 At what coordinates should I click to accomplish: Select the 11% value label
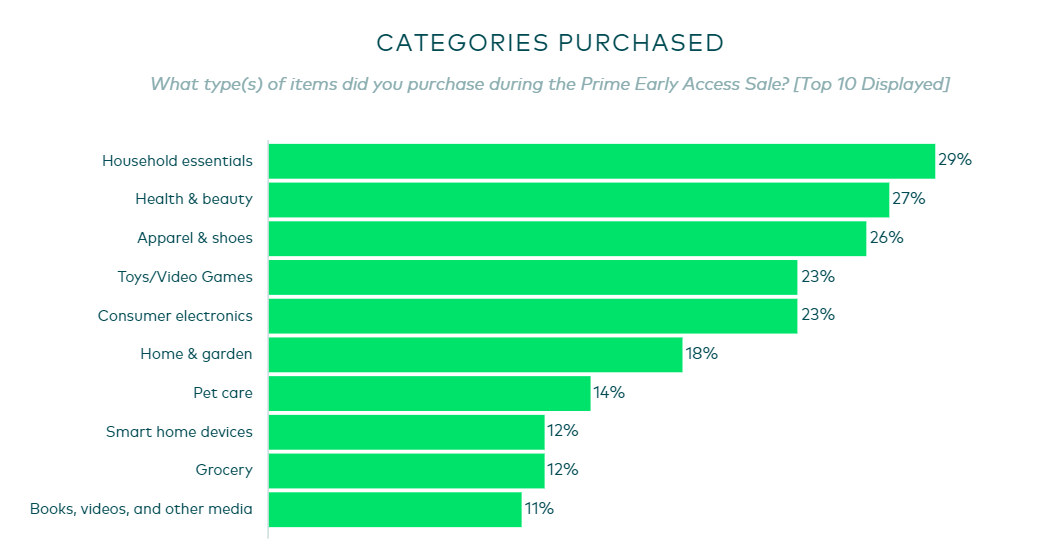[x=539, y=509]
